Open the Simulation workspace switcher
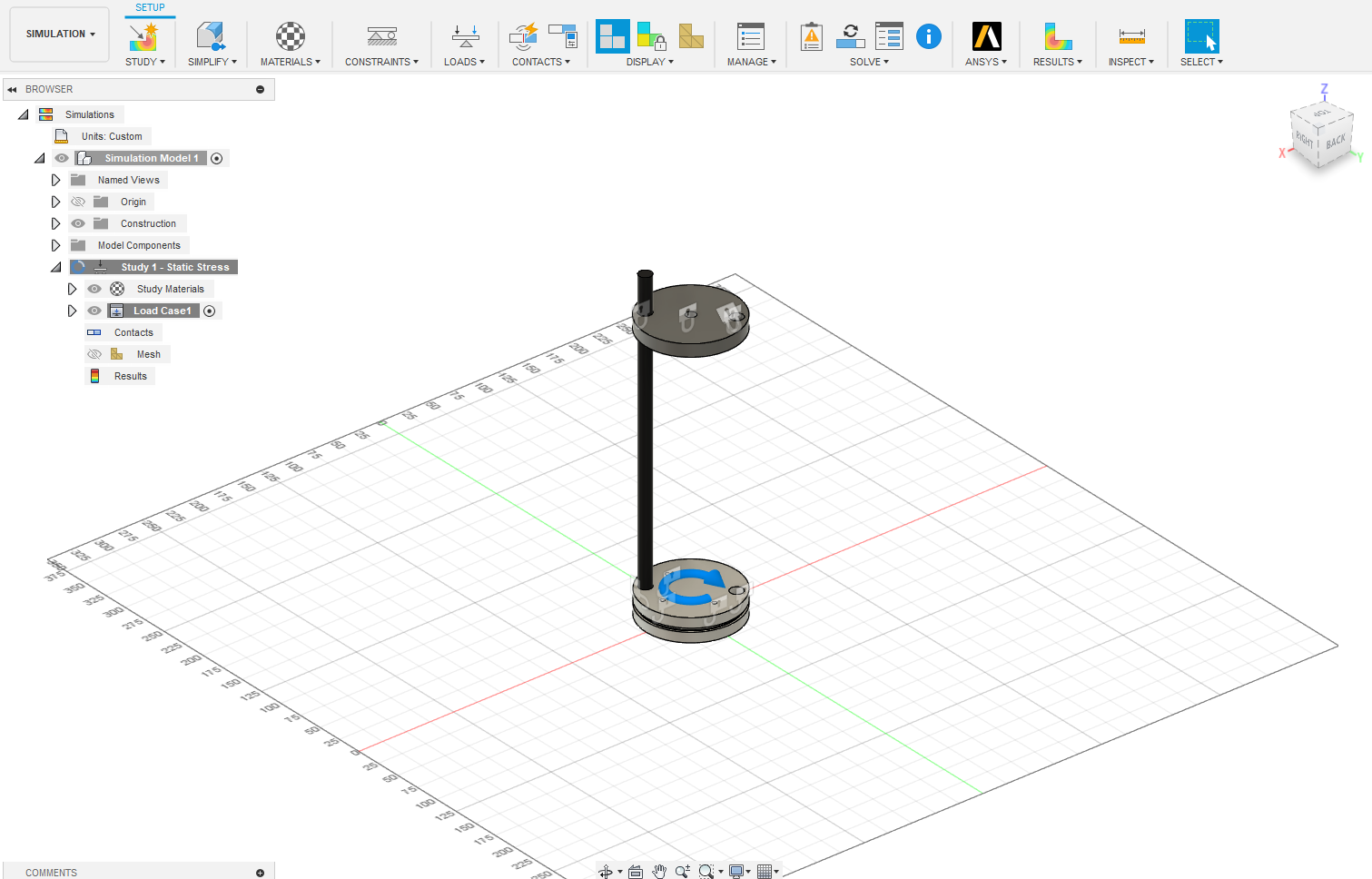This screenshot has width=1372, height=879. [x=58, y=34]
